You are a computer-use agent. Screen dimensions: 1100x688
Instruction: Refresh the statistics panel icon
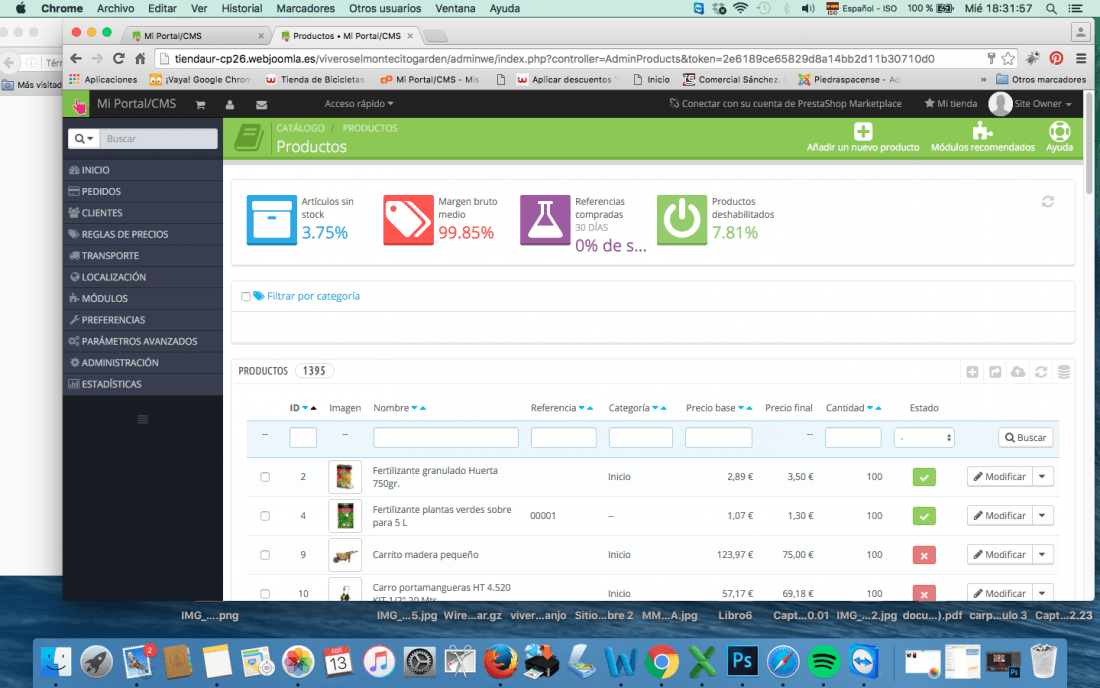point(1047,201)
